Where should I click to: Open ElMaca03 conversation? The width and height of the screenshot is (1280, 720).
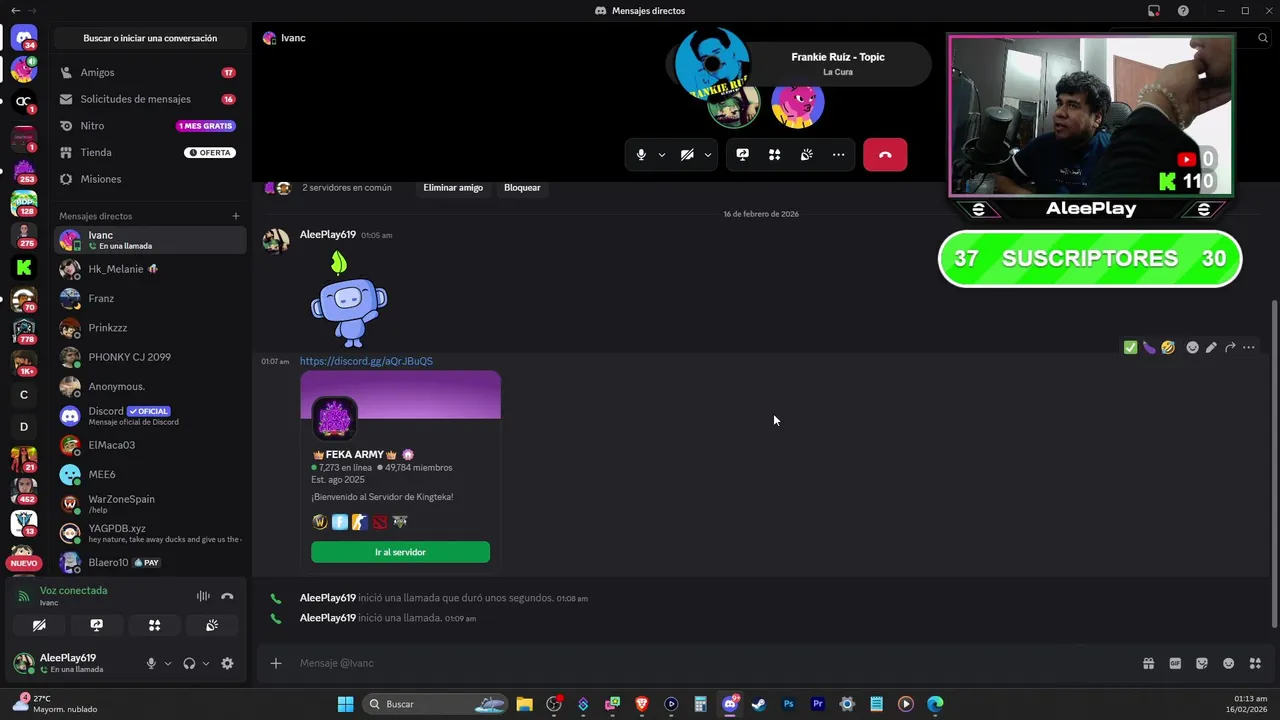tap(150, 445)
